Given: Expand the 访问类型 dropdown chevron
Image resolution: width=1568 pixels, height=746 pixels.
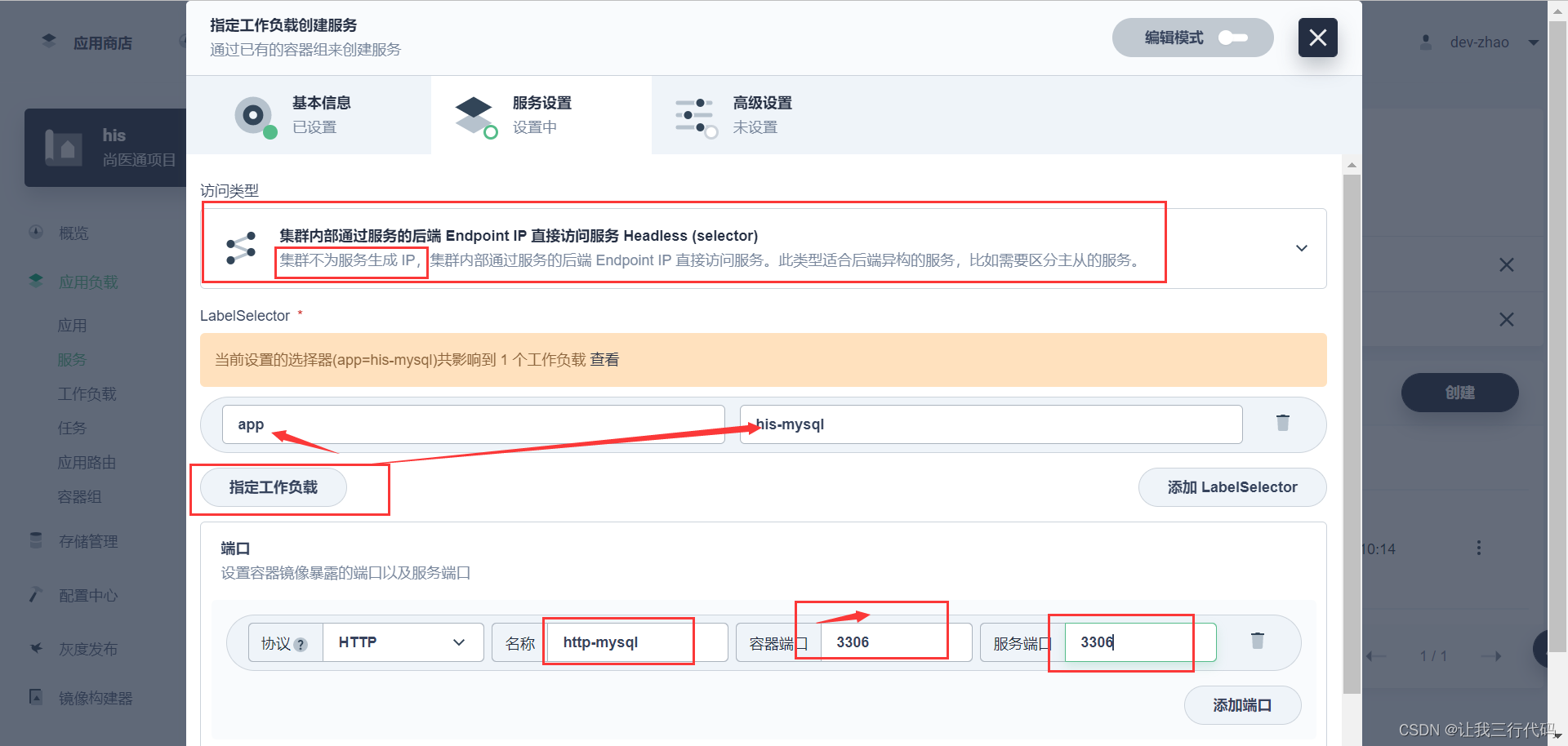Looking at the screenshot, I should pyautogui.click(x=1302, y=248).
